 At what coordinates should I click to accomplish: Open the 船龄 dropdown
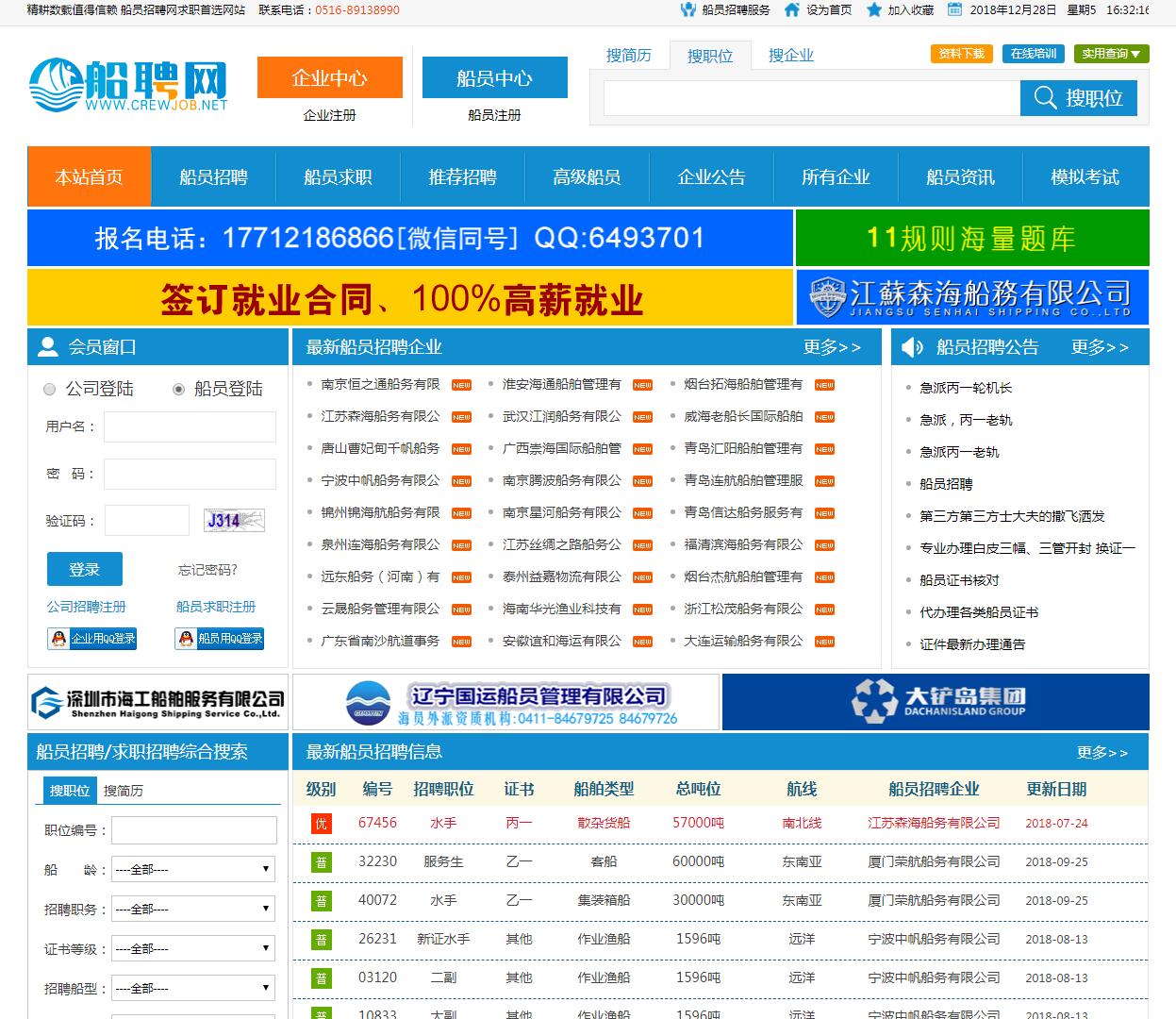193,869
